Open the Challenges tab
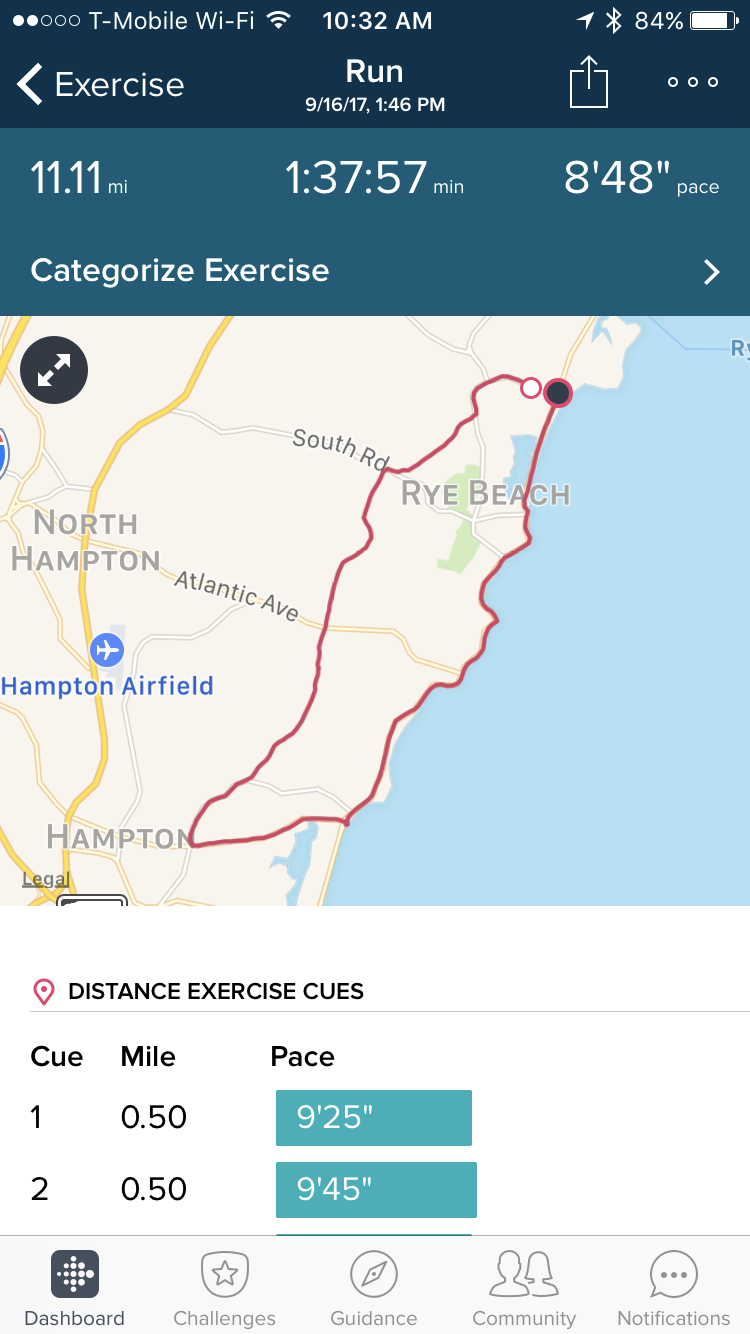The width and height of the screenshot is (750, 1334). 224,1288
